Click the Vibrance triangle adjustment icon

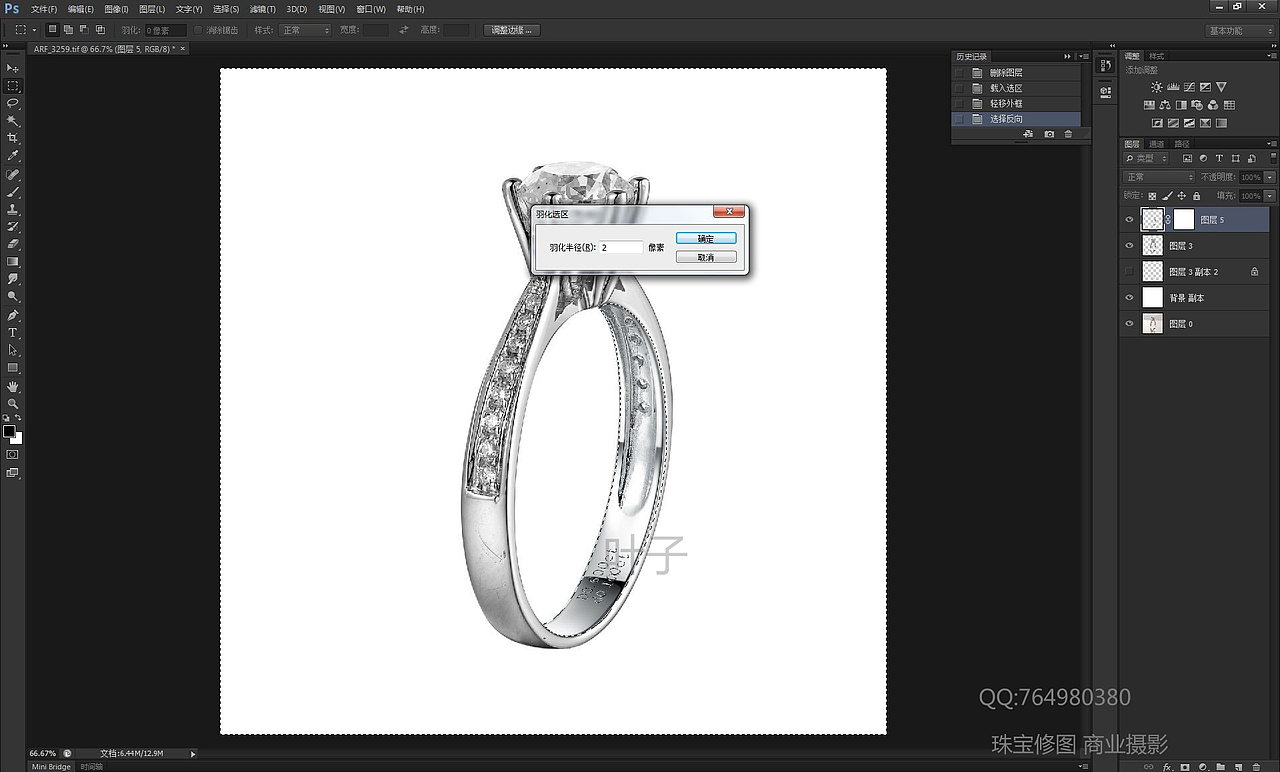click(1221, 88)
